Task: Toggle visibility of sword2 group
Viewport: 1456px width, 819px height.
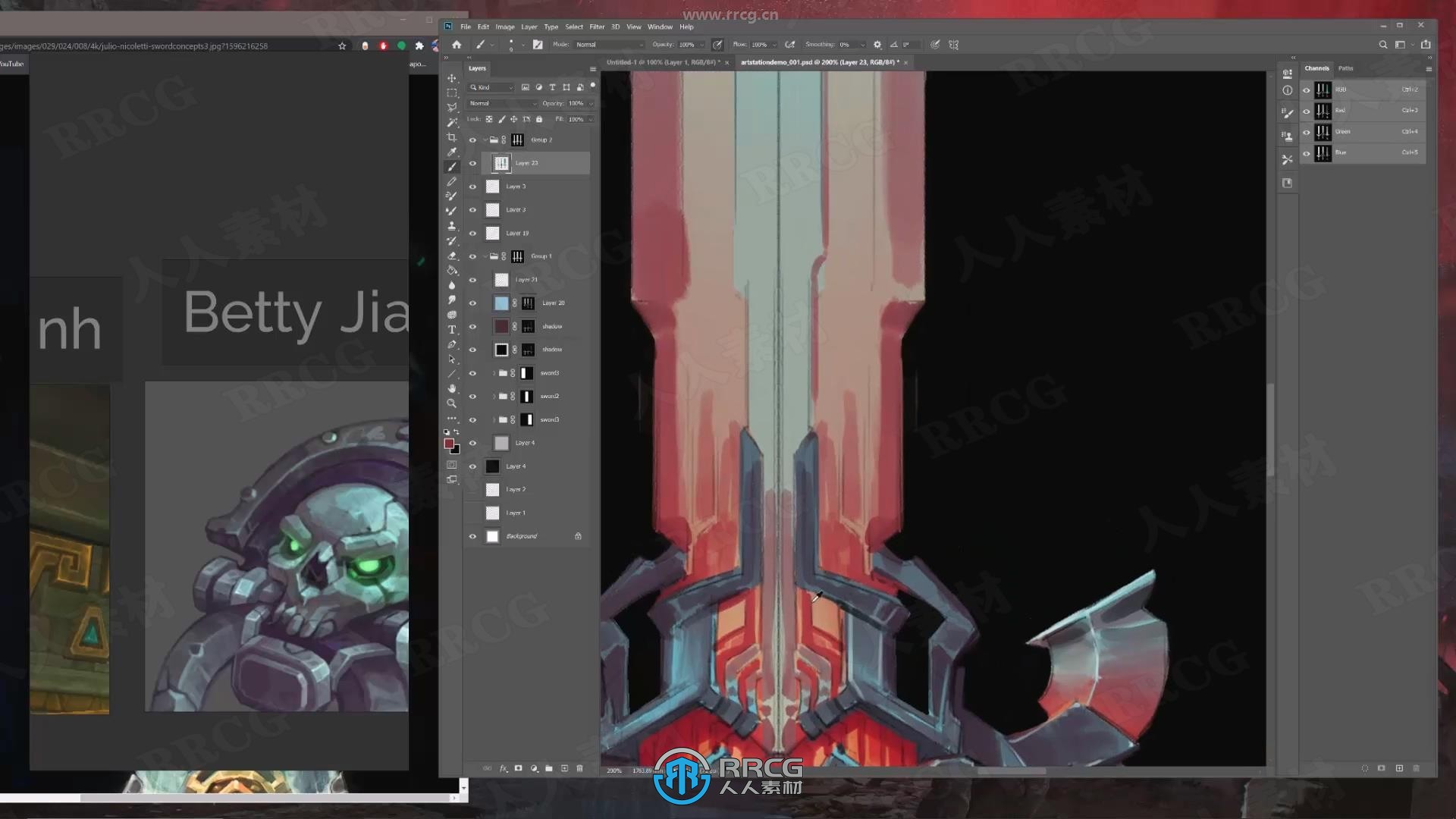Action: coord(472,397)
